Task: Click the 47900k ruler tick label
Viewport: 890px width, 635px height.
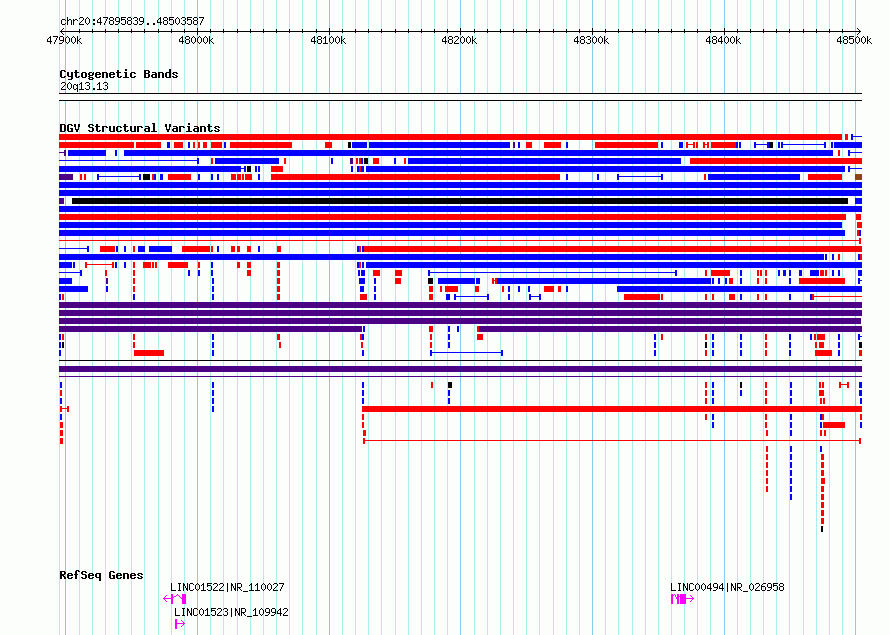Action: pyautogui.click(x=64, y=40)
